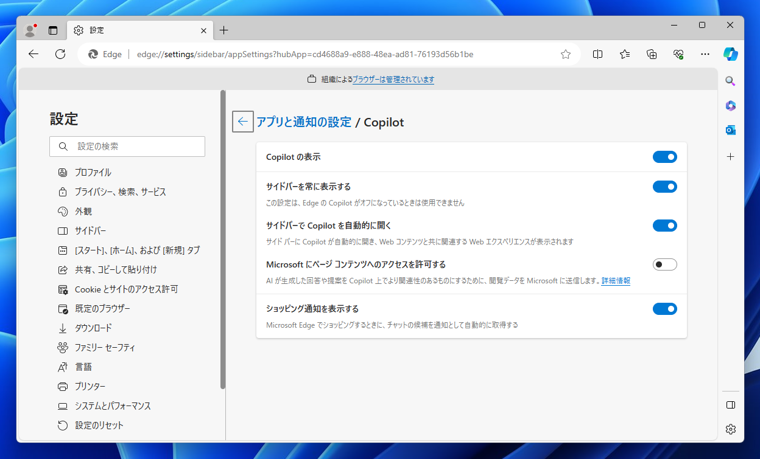
Task: Open プロファイル settings
Action: click(x=93, y=173)
